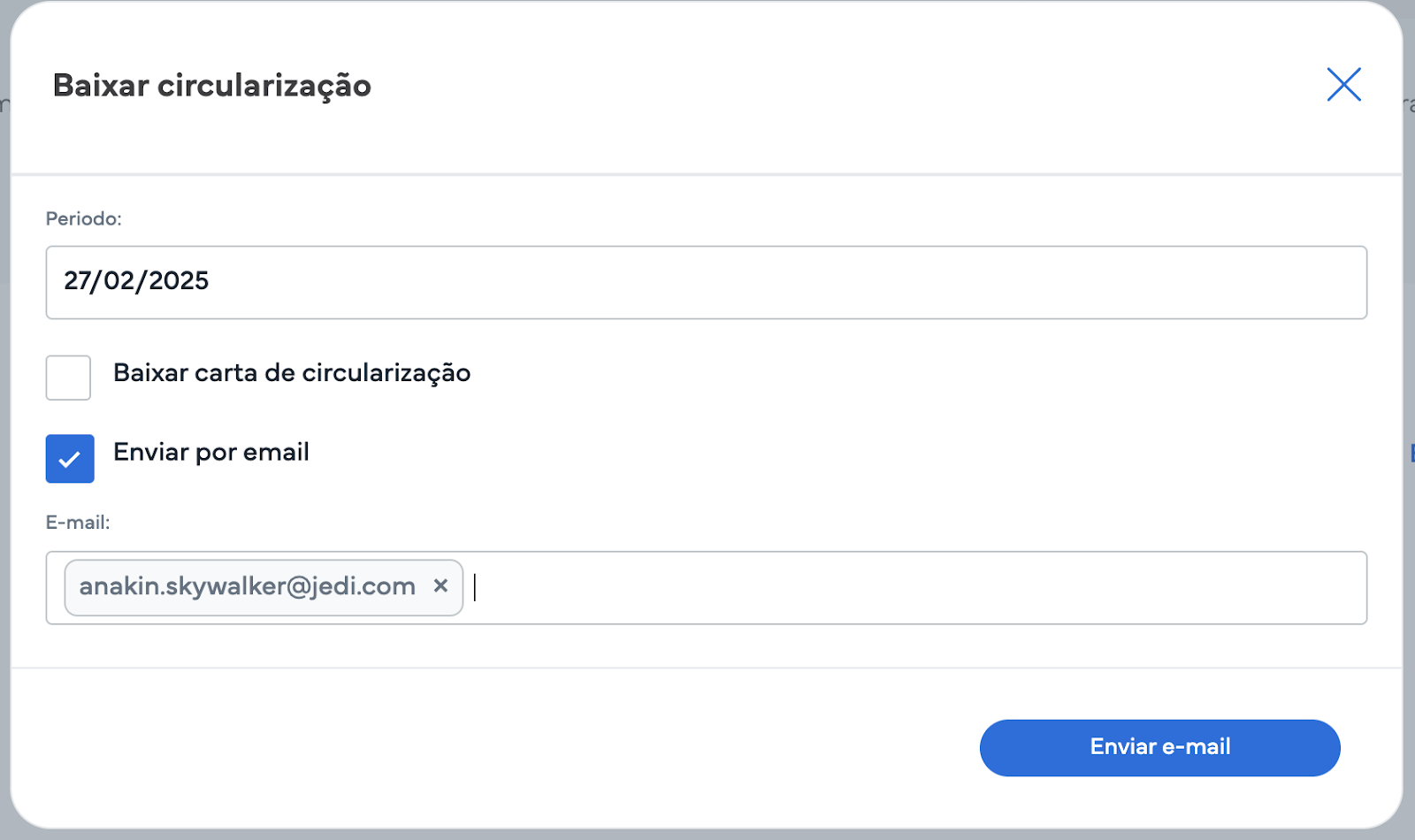Click the E-mail: field label

tap(78, 523)
